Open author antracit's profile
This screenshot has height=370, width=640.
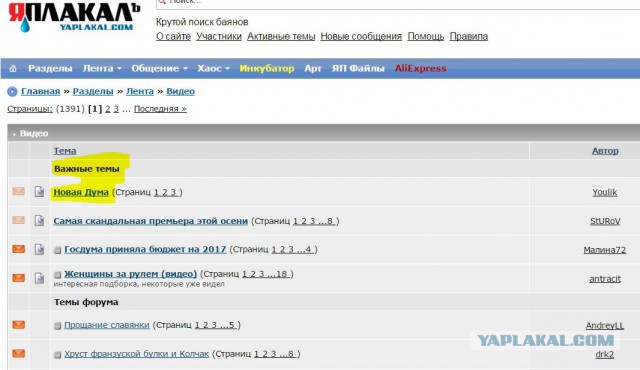pyautogui.click(x=605, y=279)
